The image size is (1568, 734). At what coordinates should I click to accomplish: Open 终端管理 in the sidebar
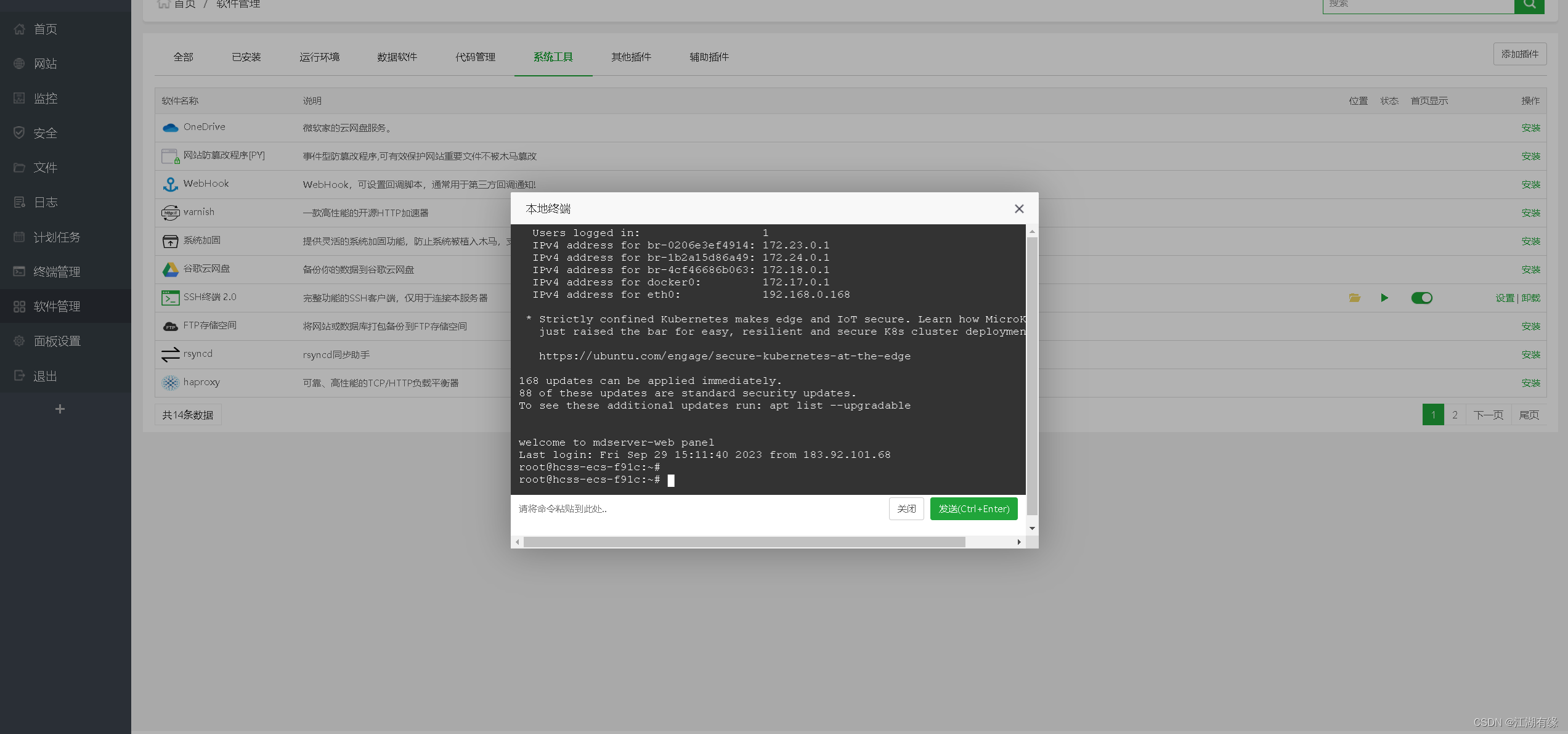(57, 272)
